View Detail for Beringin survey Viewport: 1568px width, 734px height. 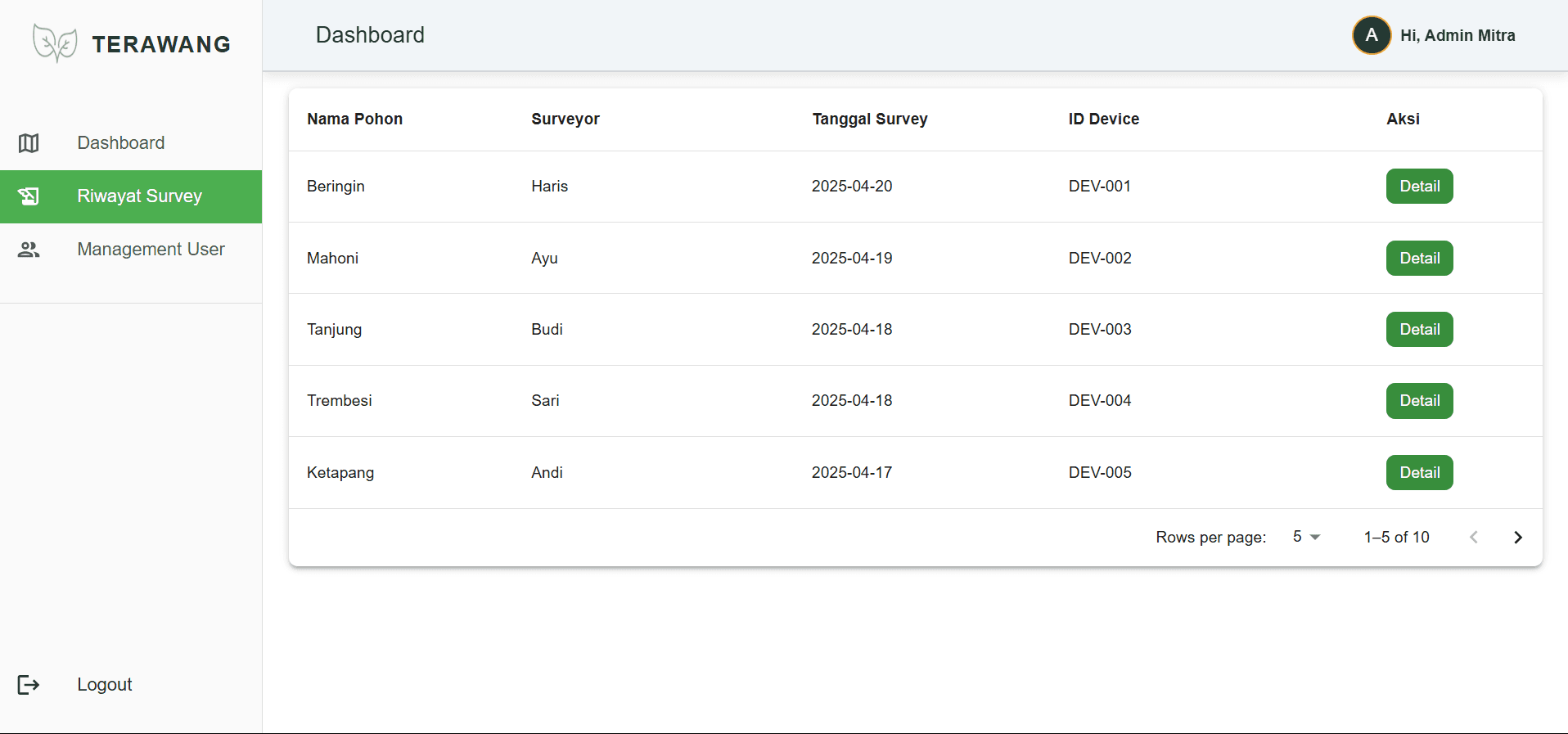1419,187
